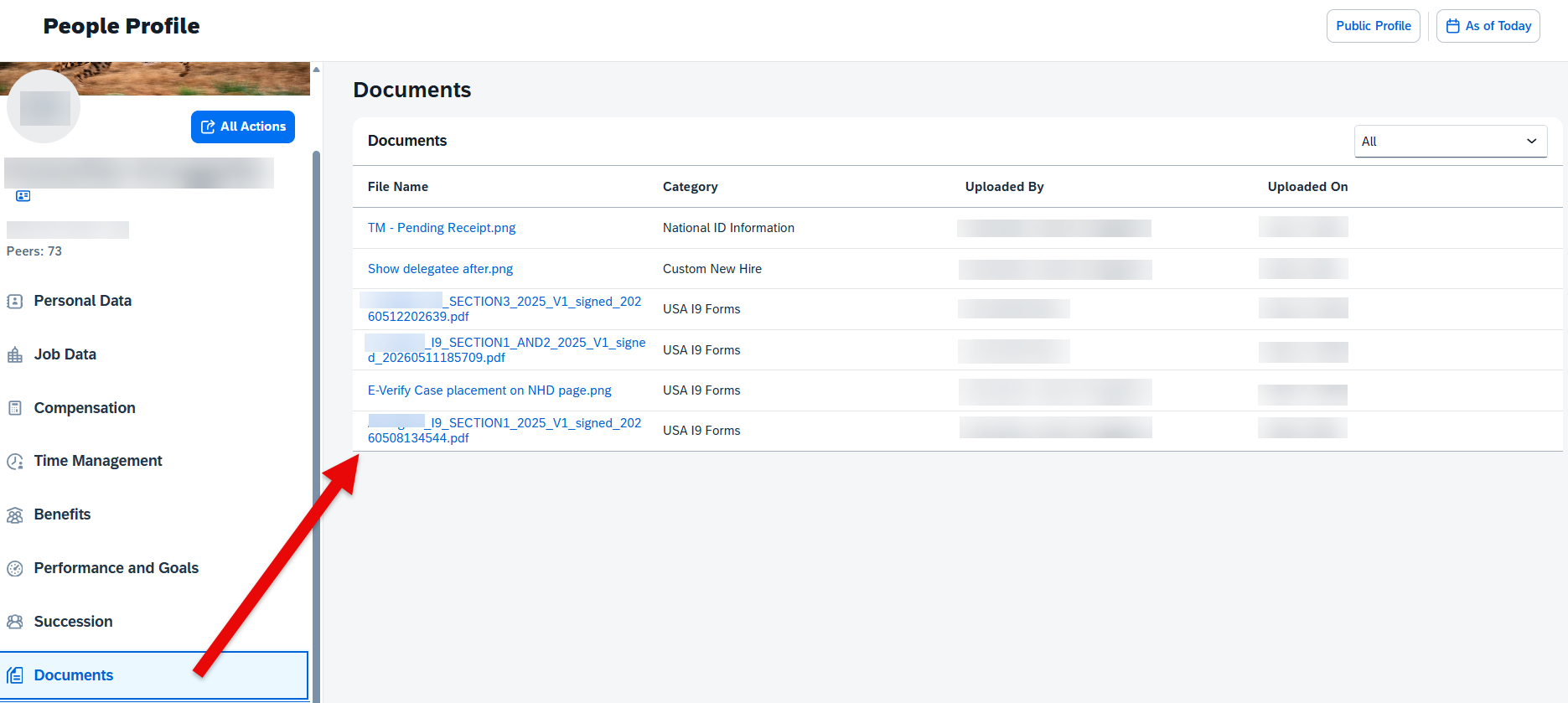
Task: Click the Uploaded On column header
Action: [x=1308, y=187]
